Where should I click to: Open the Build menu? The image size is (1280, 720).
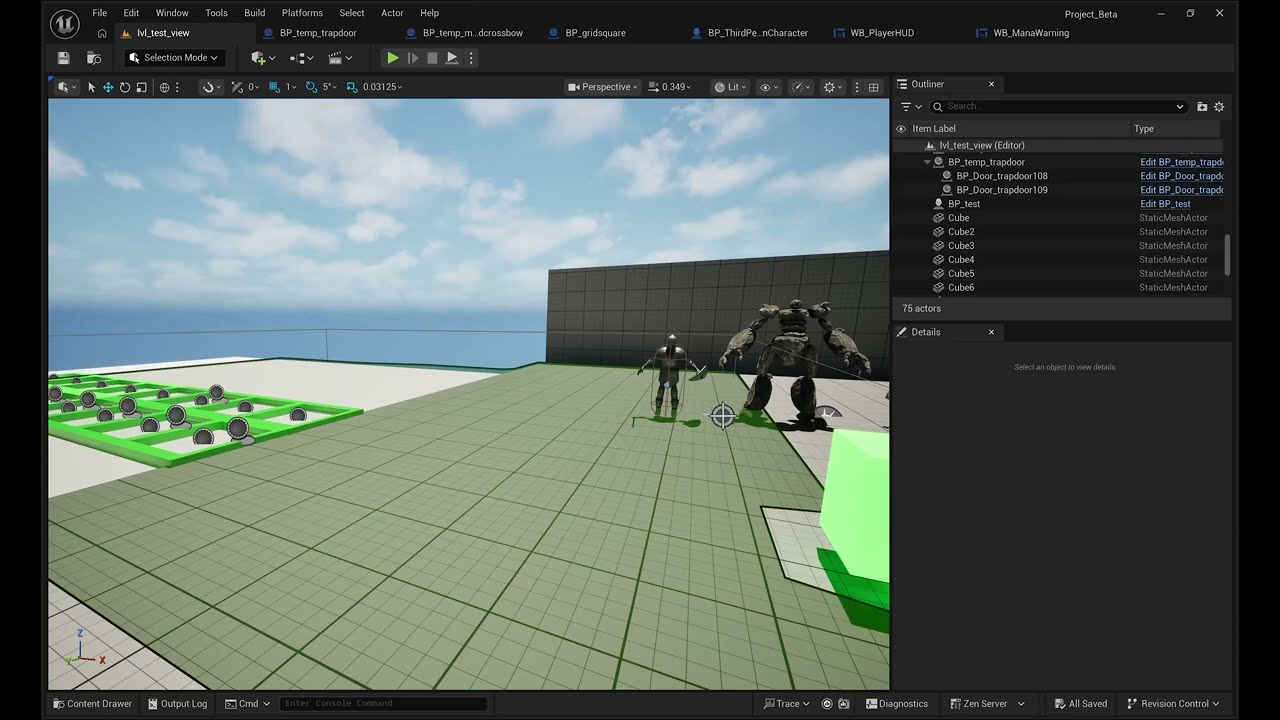pos(255,13)
